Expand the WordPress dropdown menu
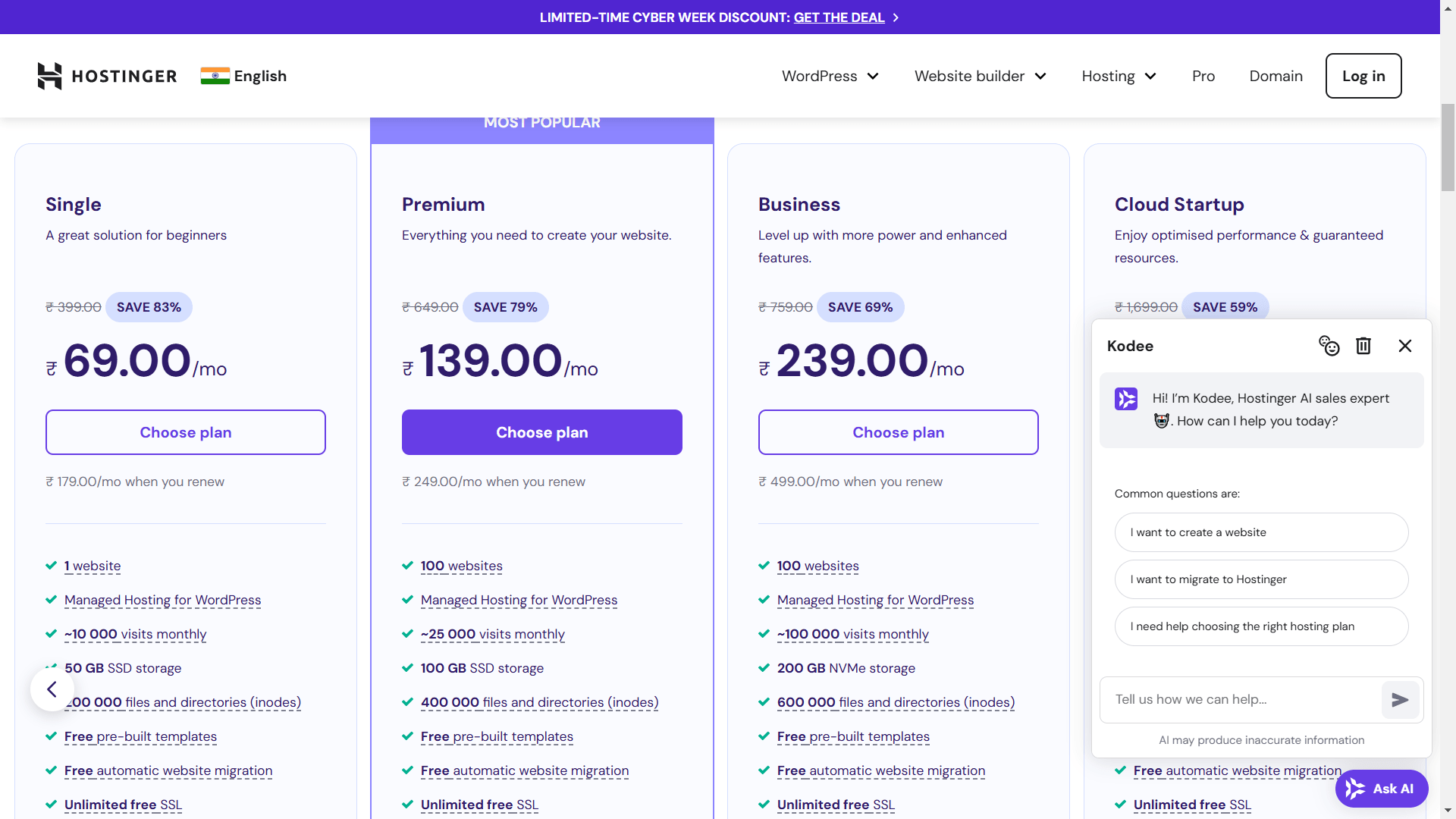Viewport: 1456px width, 819px height. [830, 76]
